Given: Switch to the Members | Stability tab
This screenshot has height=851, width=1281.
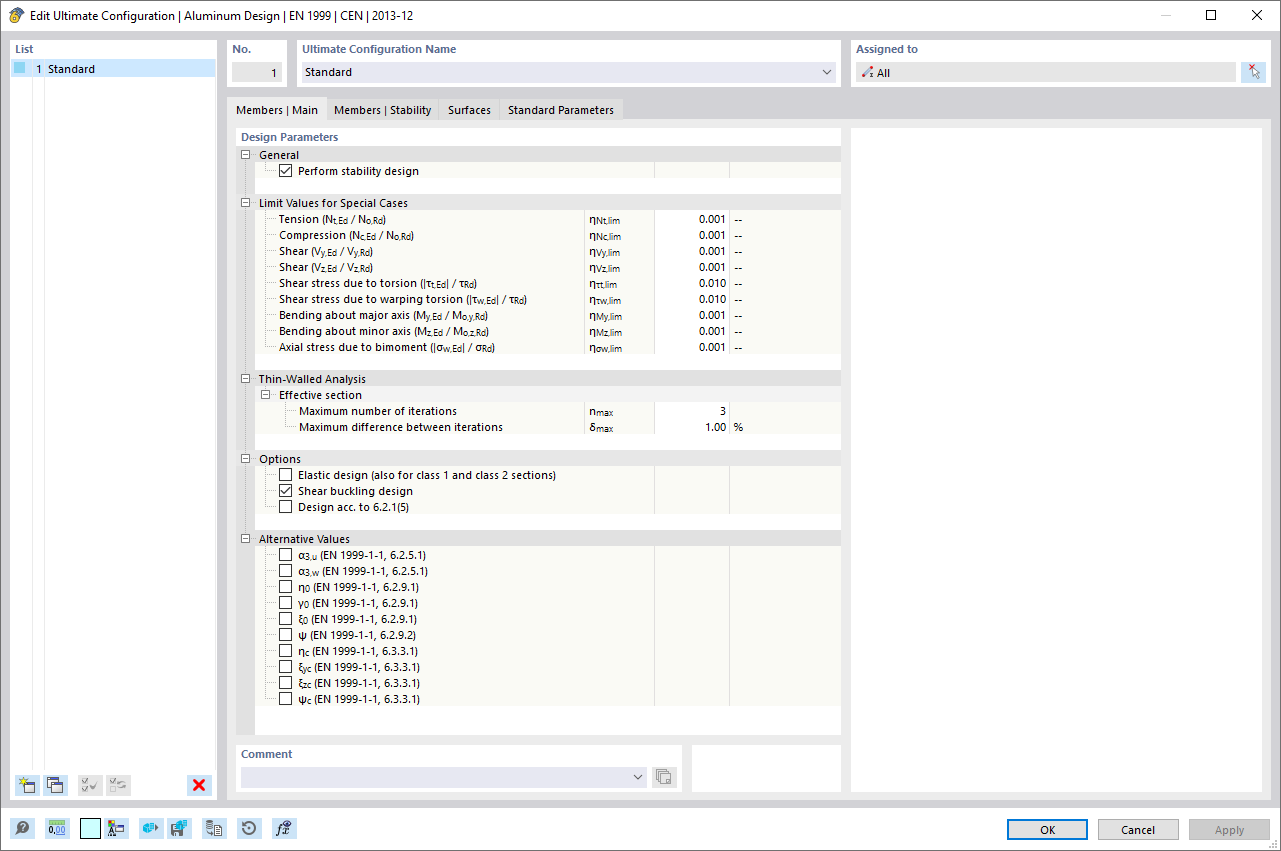Looking at the screenshot, I should coord(382,110).
